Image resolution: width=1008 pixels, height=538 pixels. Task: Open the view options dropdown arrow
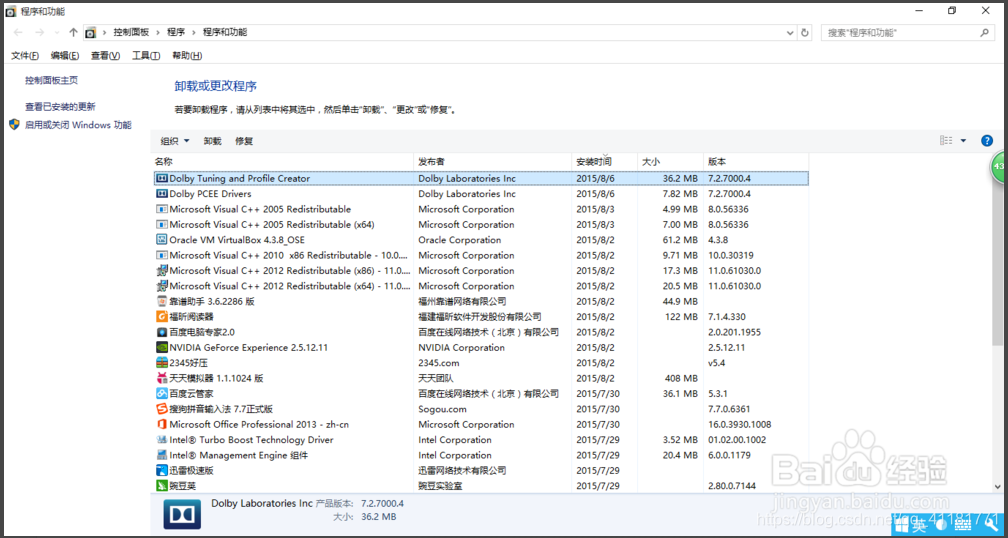[963, 141]
